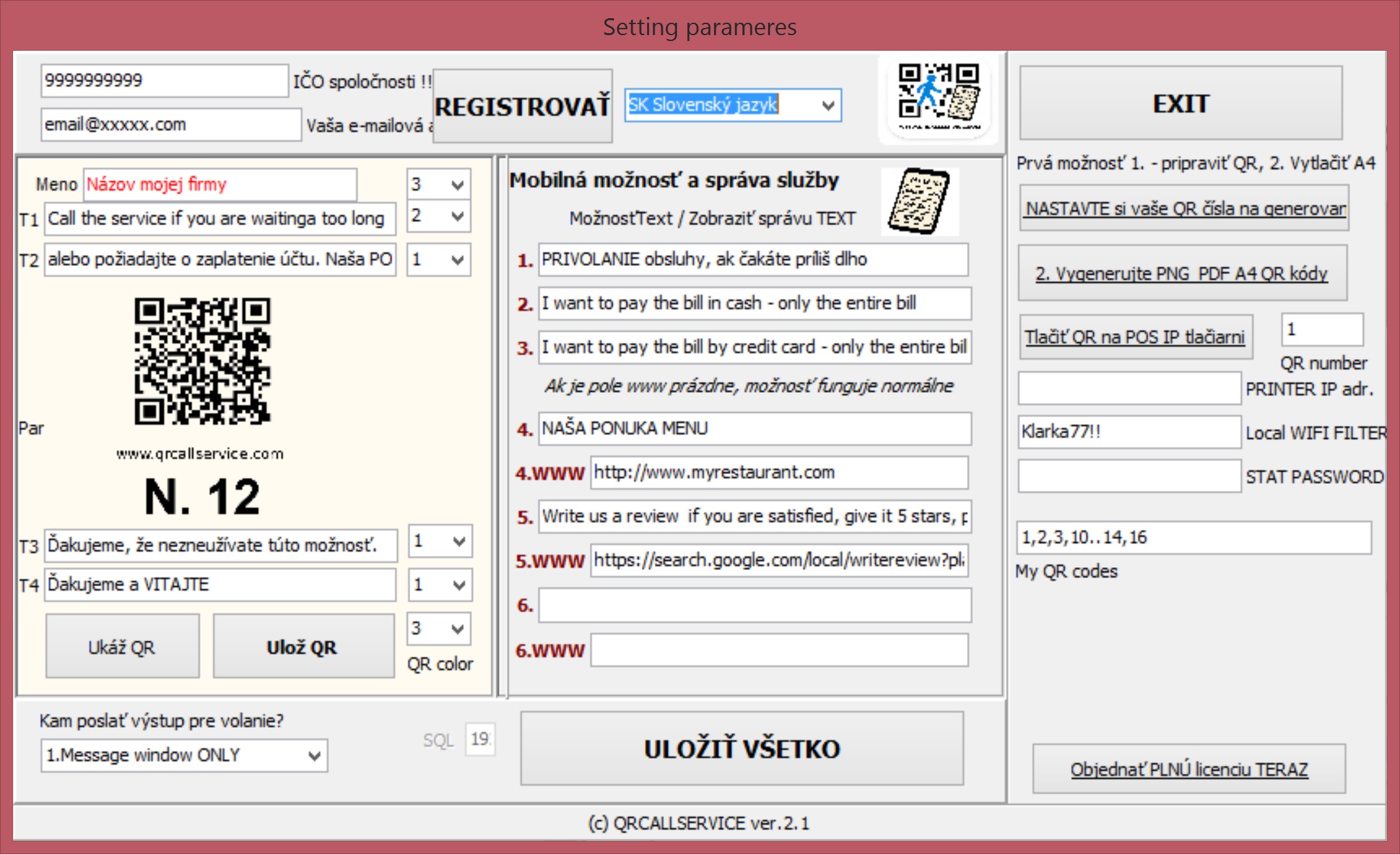Click the N. 12 table number text
Viewport: 1400px width, 854px height.
pos(202,497)
